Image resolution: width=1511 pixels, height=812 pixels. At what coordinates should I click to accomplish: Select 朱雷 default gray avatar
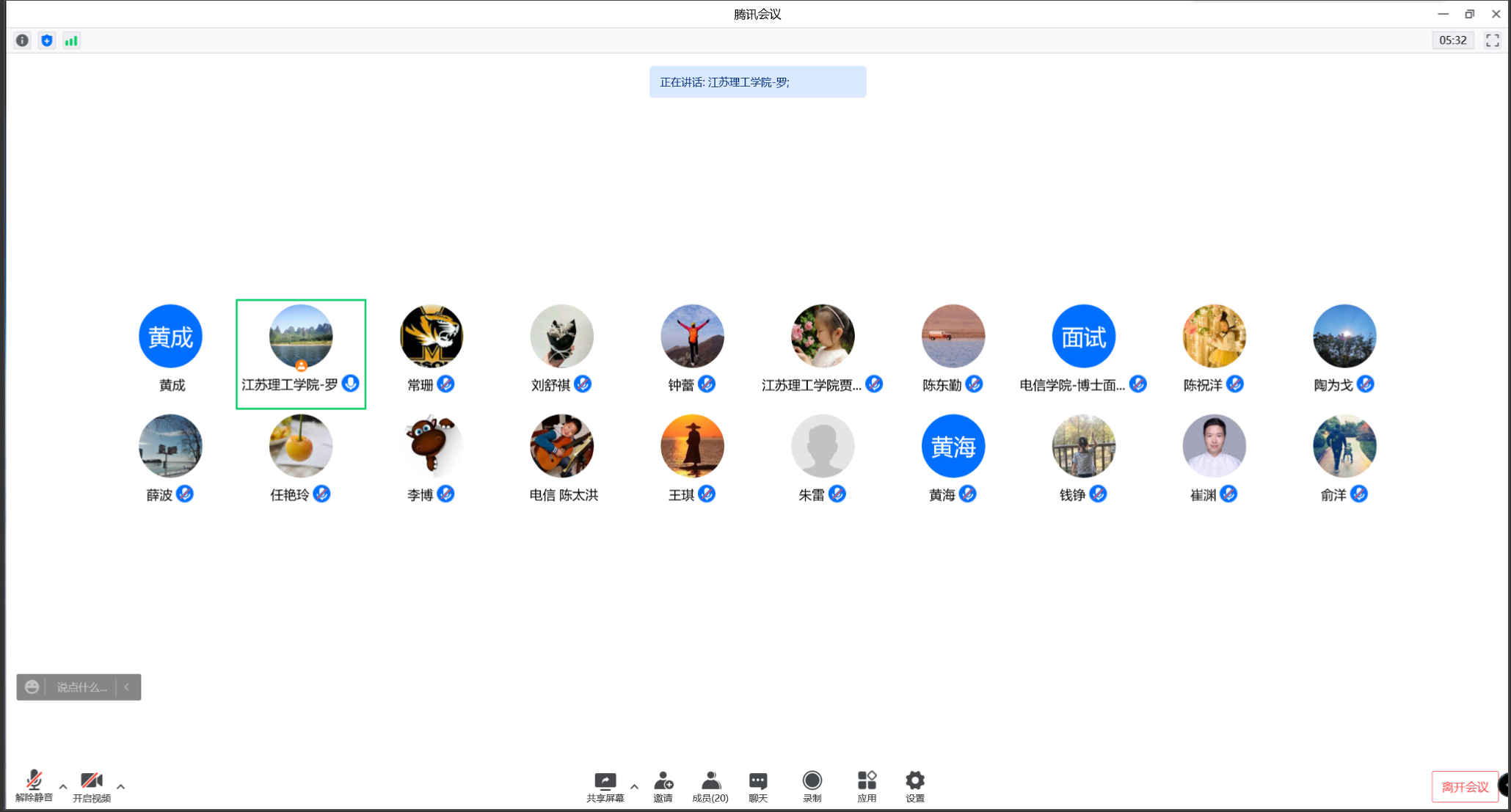(x=823, y=446)
